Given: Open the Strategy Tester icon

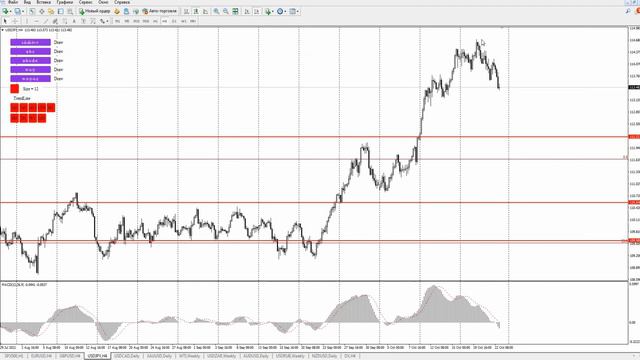Looking at the screenshot, I should pos(70,11).
